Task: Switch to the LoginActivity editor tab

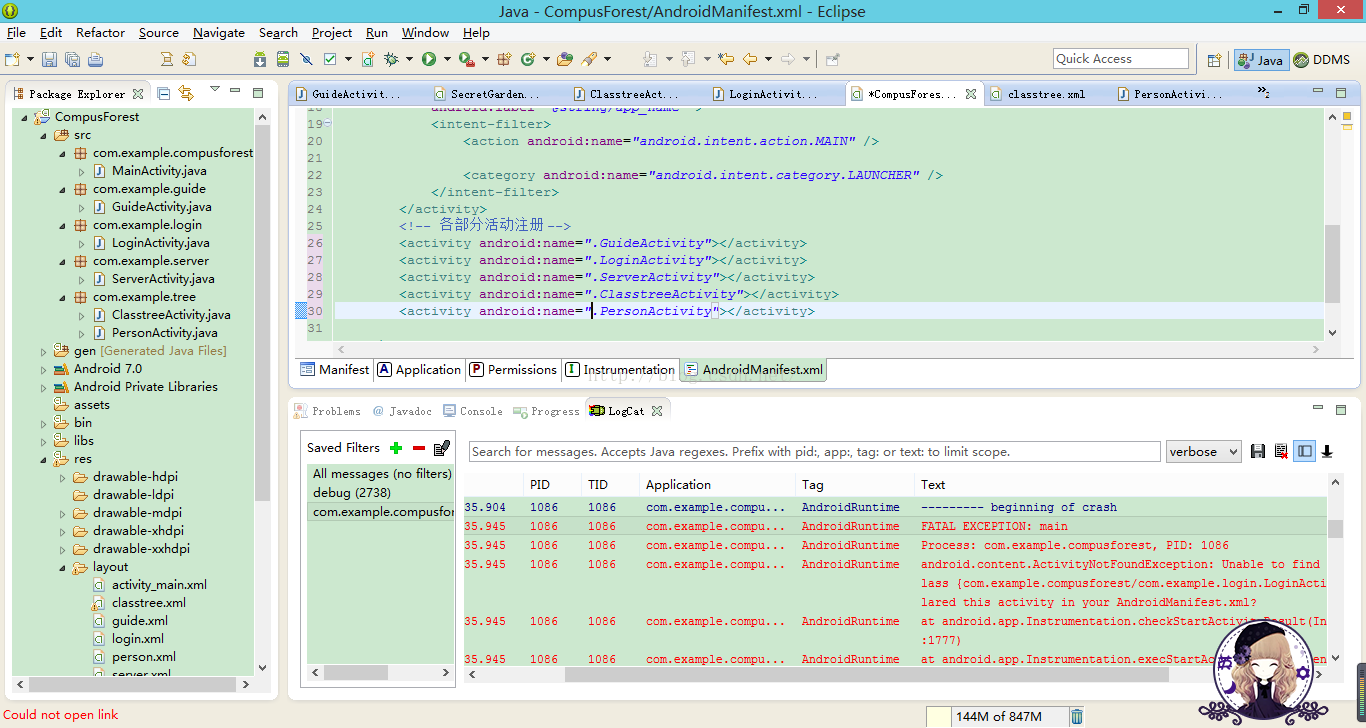Action: [772, 94]
